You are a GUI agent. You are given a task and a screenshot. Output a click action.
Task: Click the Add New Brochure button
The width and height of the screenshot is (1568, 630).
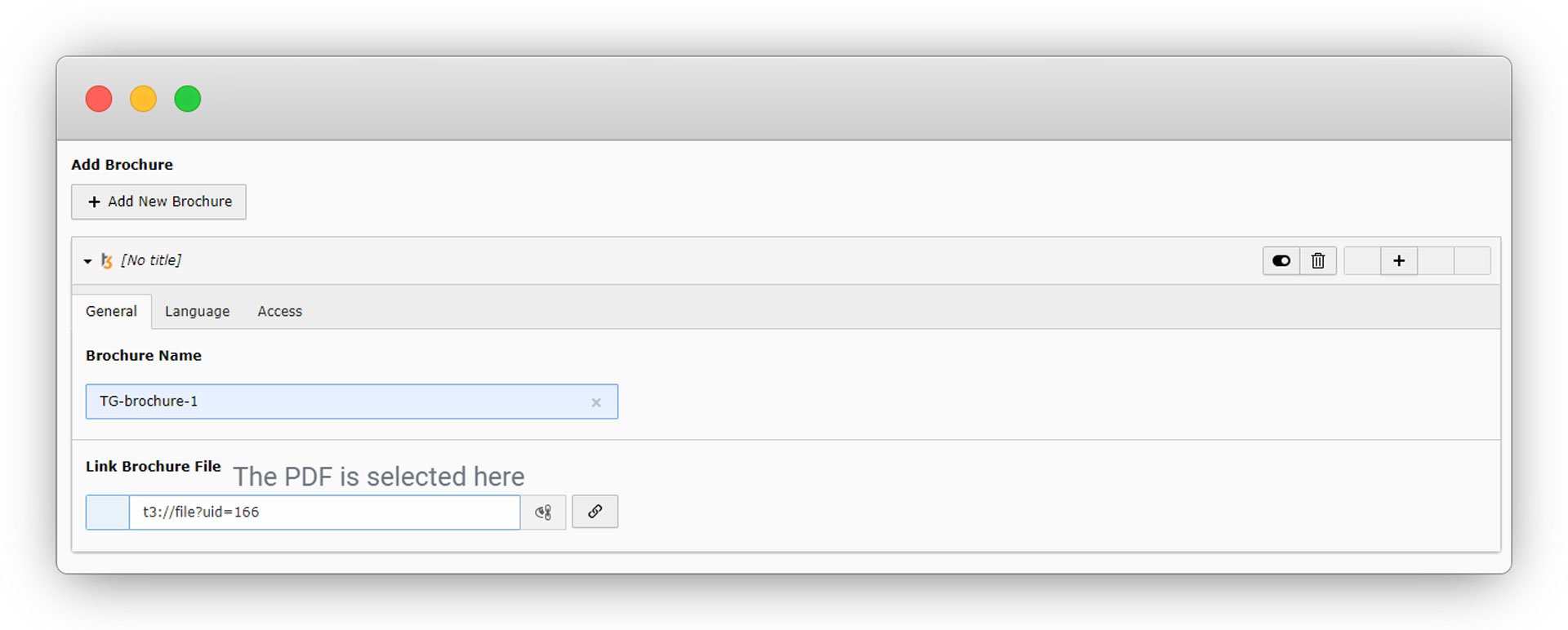pos(159,202)
